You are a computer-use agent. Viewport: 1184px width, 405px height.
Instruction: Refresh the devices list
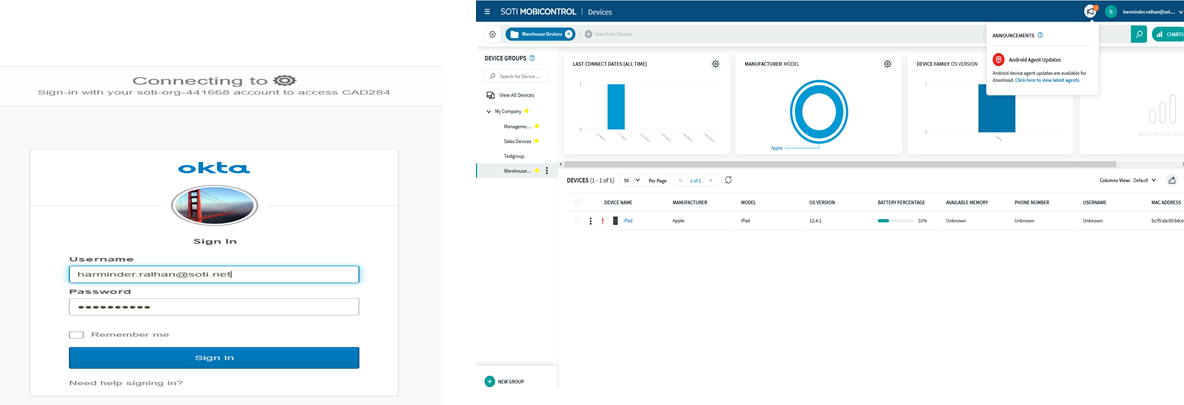coord(728,180)
